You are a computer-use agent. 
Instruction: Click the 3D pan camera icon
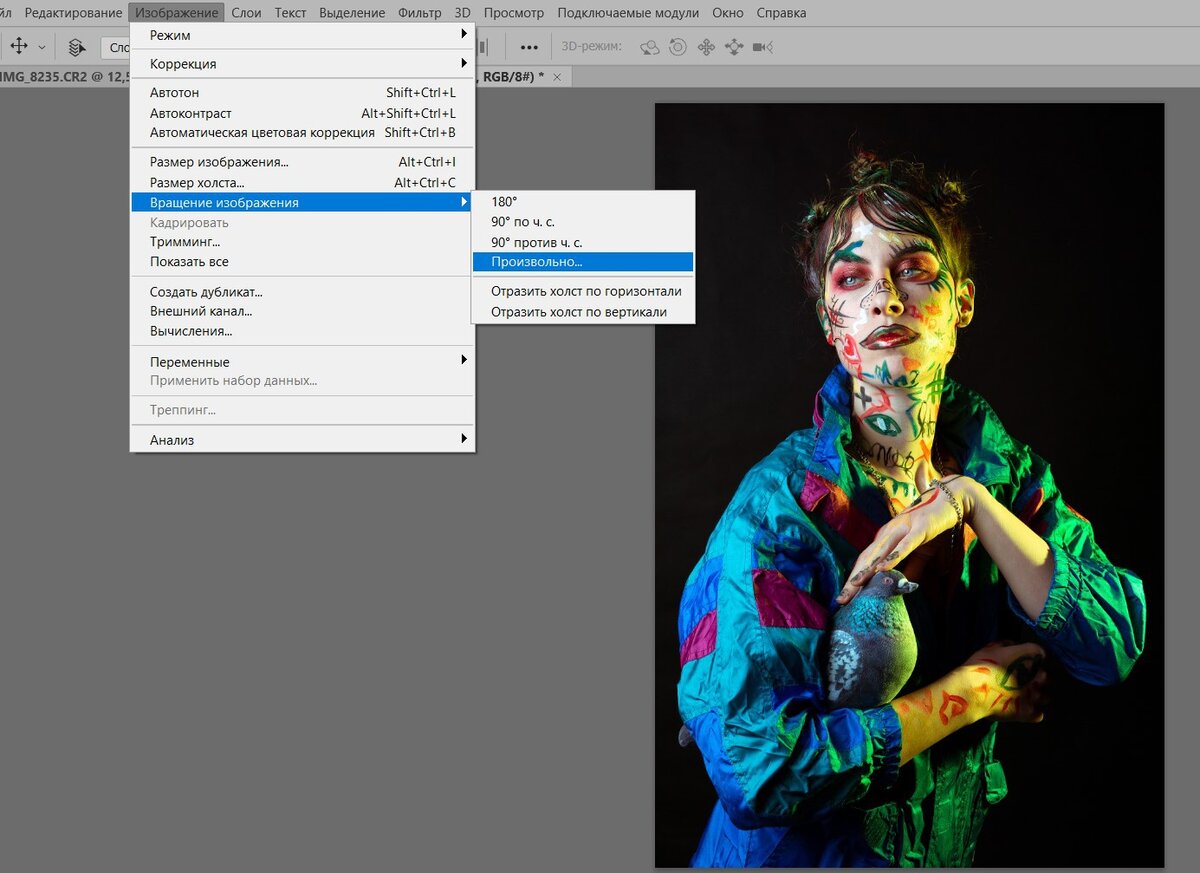[x=706, y=47]
